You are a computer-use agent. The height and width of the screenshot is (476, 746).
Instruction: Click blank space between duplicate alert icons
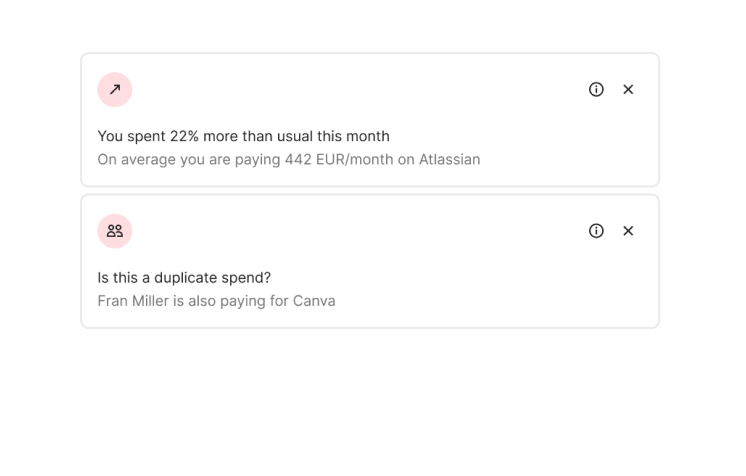(360, 231)
